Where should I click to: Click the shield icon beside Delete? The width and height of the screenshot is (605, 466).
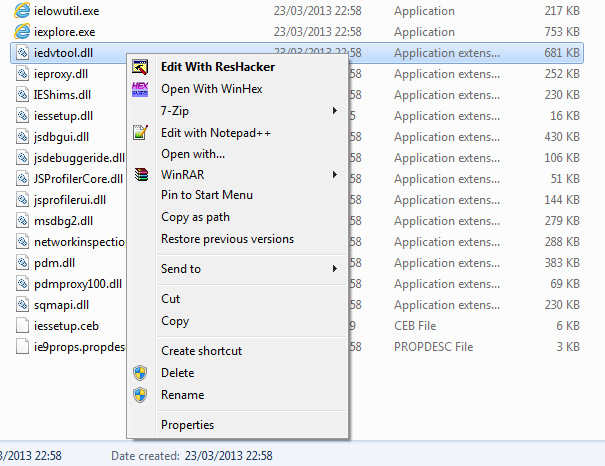[140, 373]
